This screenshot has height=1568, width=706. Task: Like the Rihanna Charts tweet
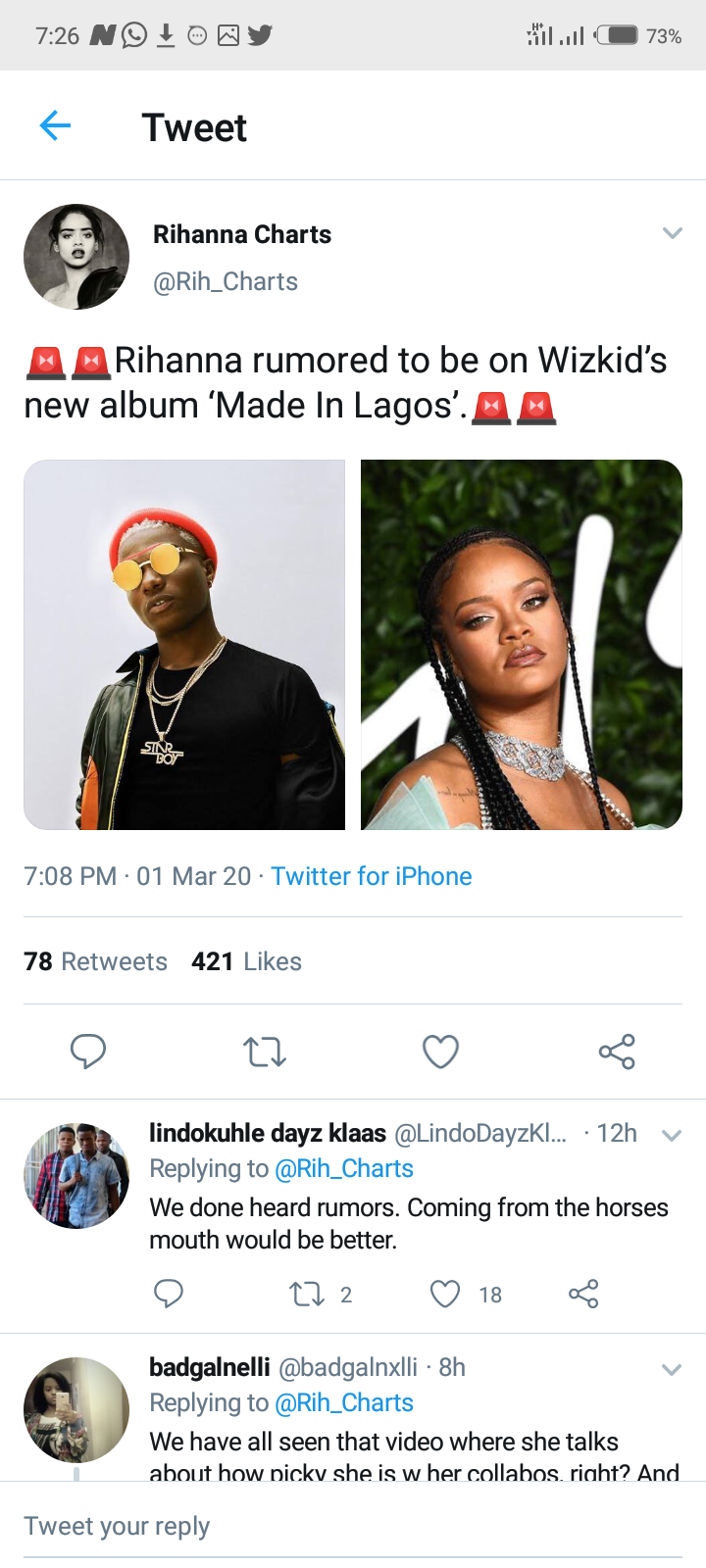440,1052
